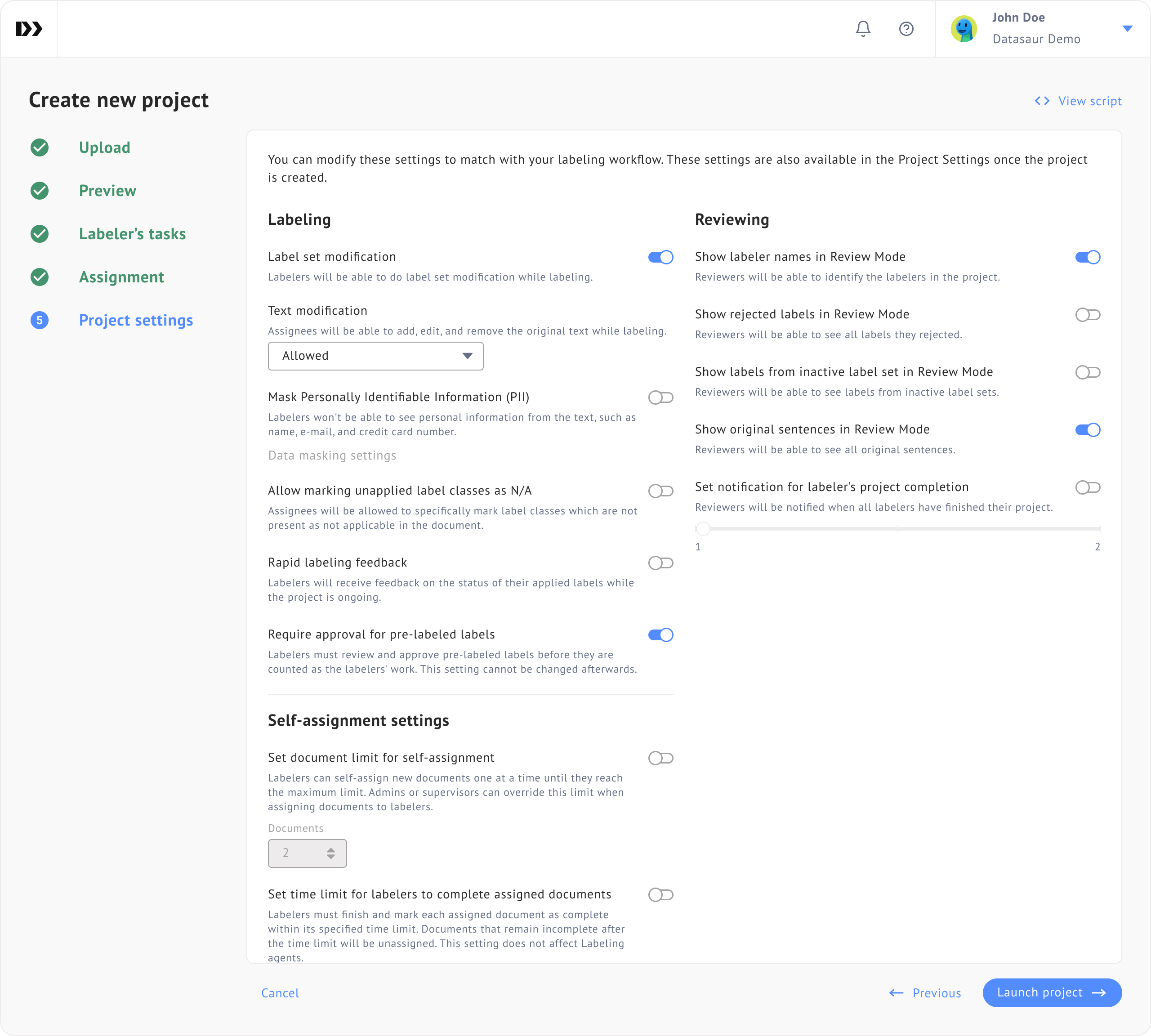The height and width of the screenshot is (1036, 1151).
Task: Click the Datasaur logo icon
Action: (29, 28)
